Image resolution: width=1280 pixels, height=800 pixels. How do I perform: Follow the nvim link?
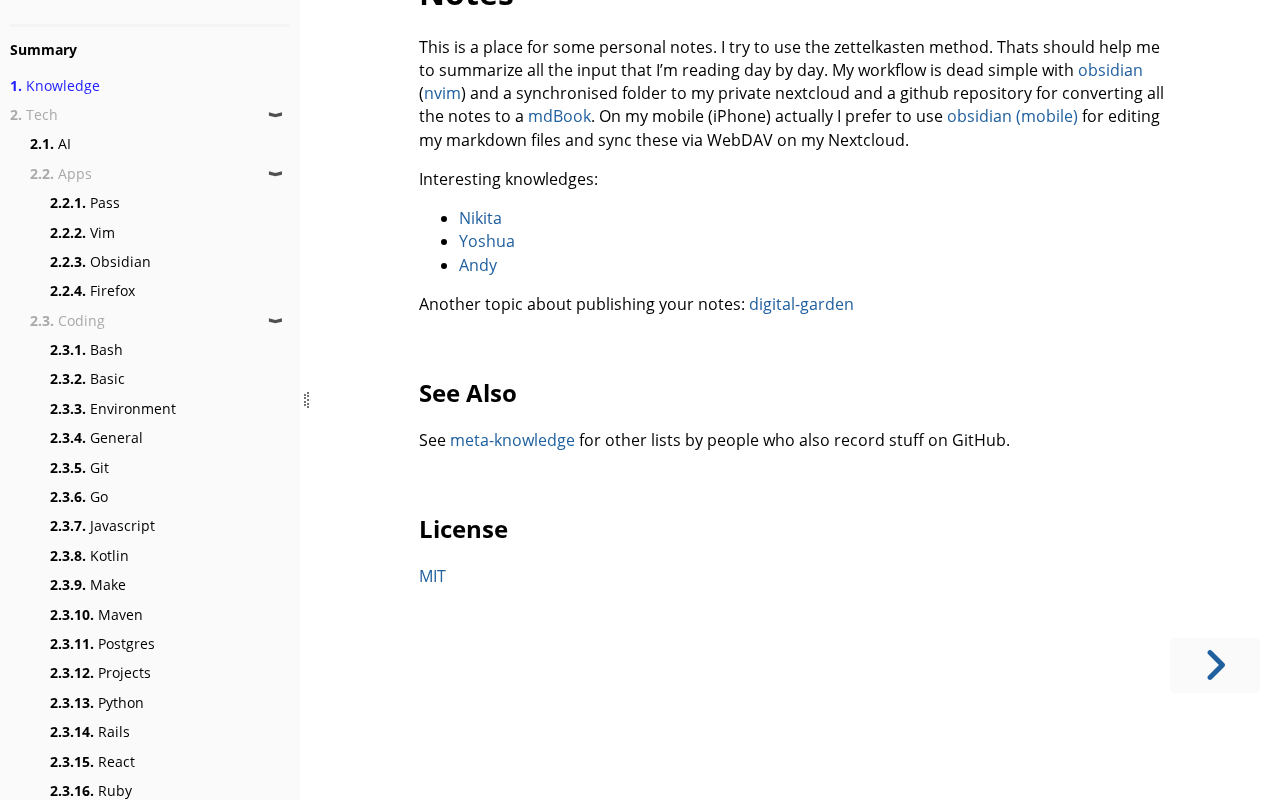coord(442,94)
